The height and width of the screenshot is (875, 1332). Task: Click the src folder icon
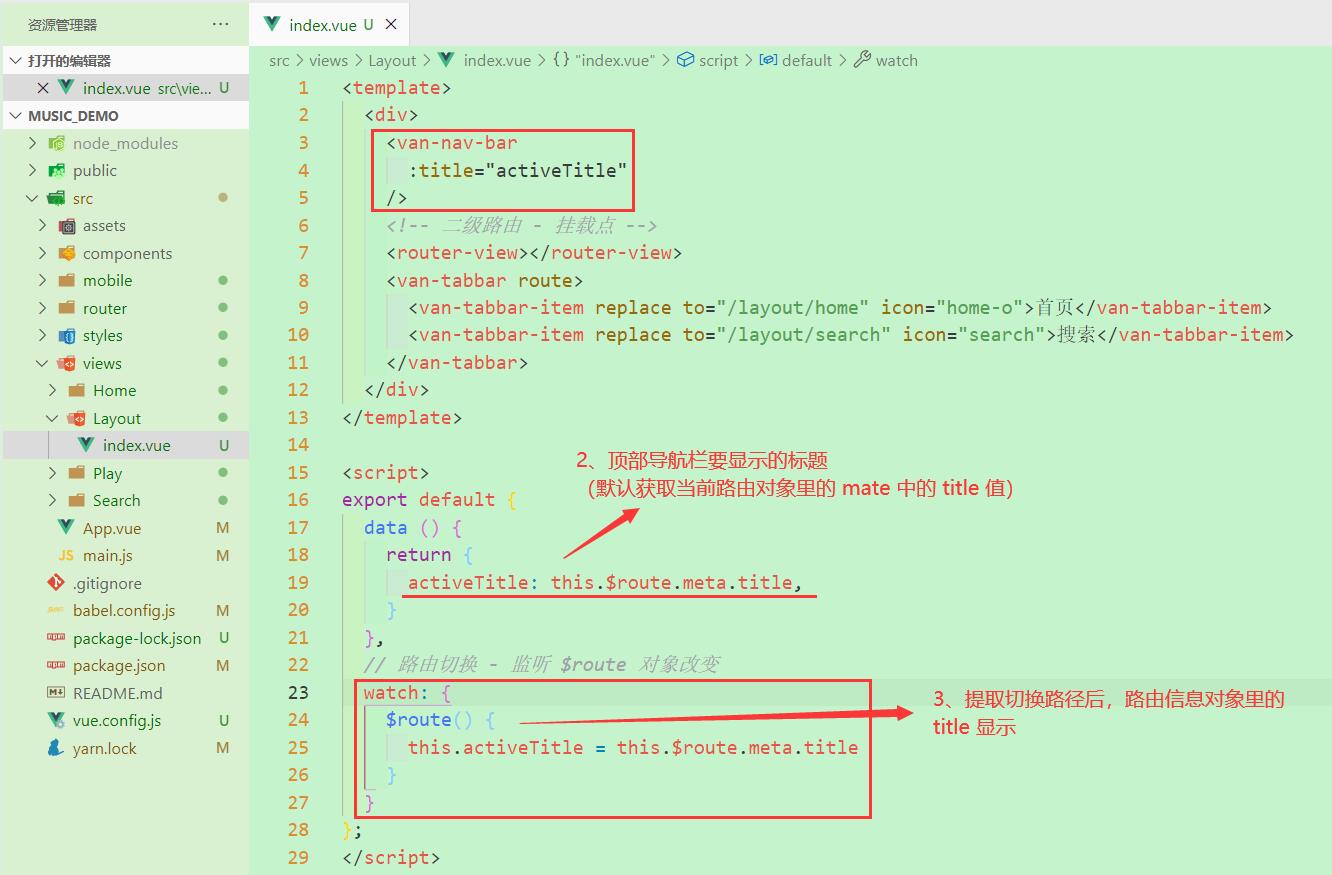tap(57, 198)
